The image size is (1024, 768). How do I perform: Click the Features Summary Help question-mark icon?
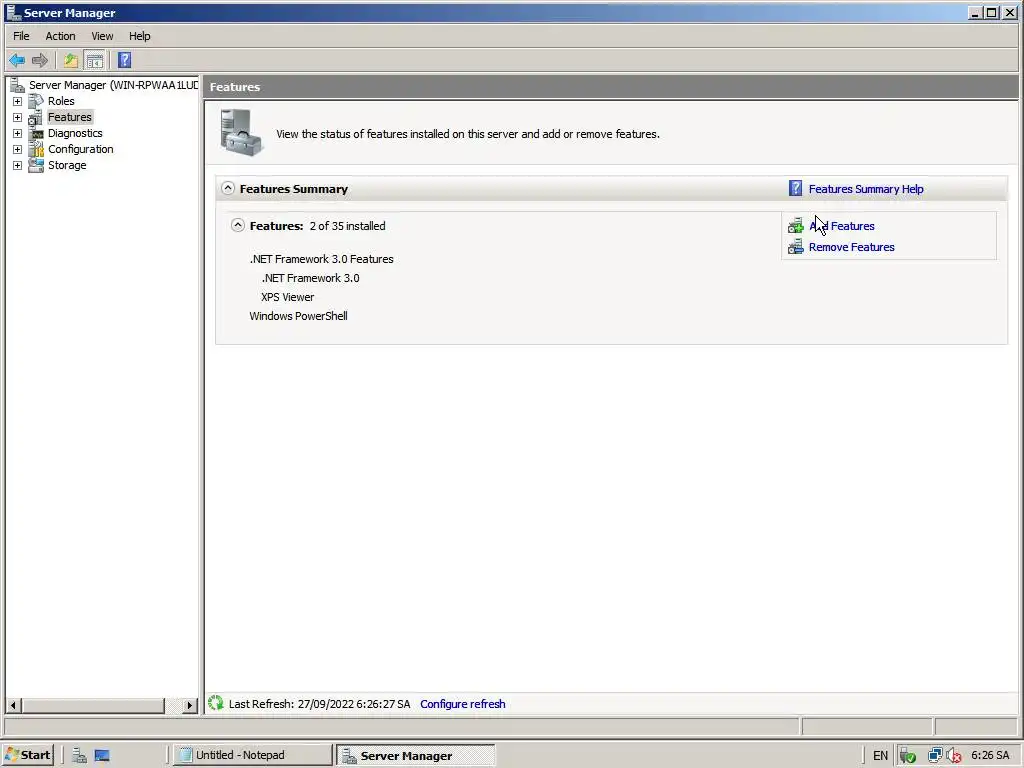(795, 189)
